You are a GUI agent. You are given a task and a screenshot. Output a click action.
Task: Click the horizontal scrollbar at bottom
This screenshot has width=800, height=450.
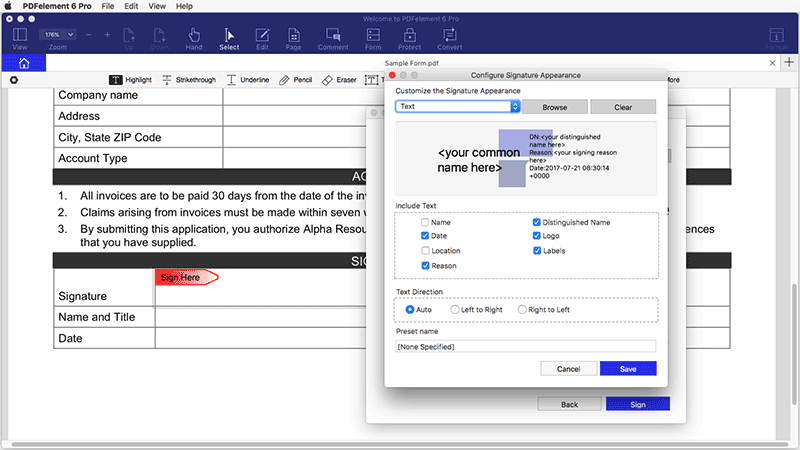(x=400, y=444)
